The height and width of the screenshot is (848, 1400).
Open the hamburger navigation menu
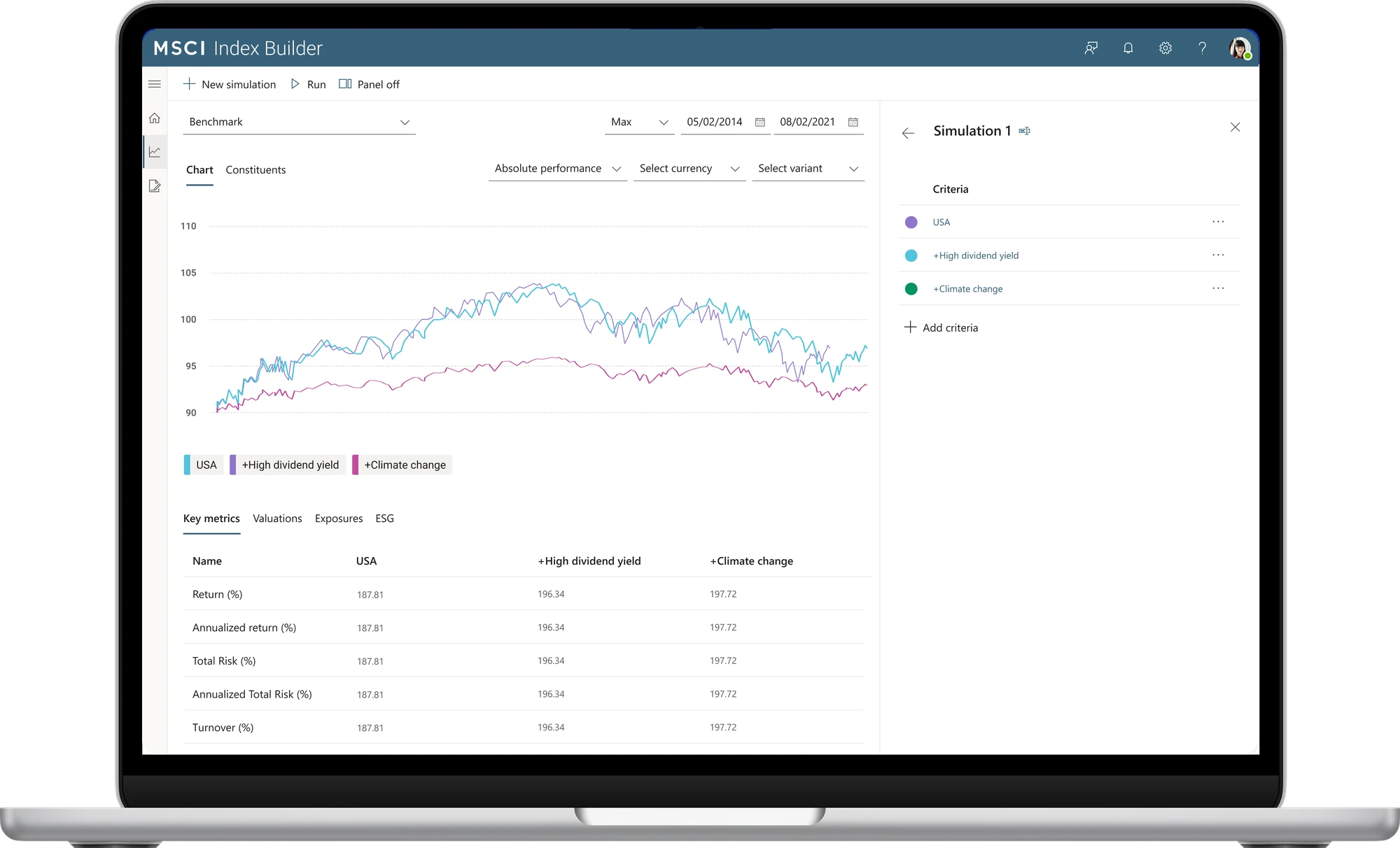click(155, 84)
